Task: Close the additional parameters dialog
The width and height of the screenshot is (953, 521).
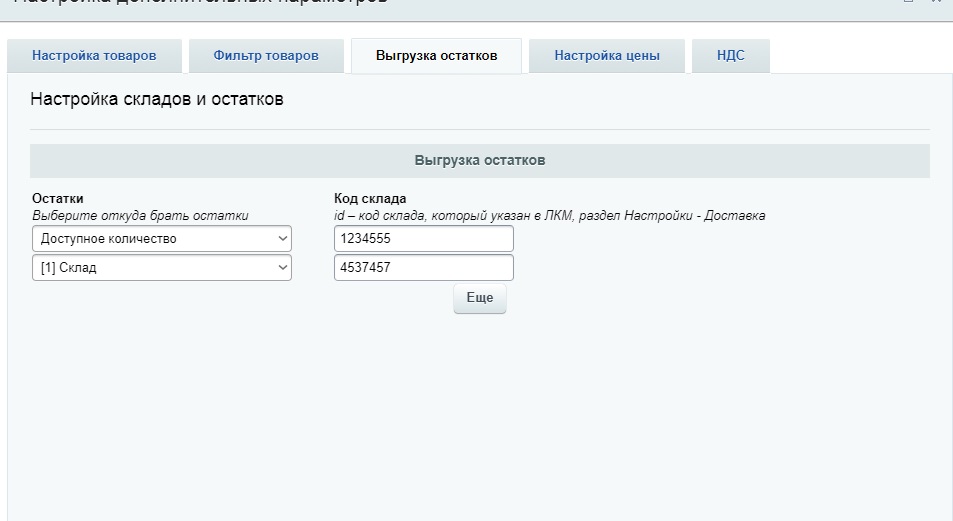Action: [x=936, y=3]
